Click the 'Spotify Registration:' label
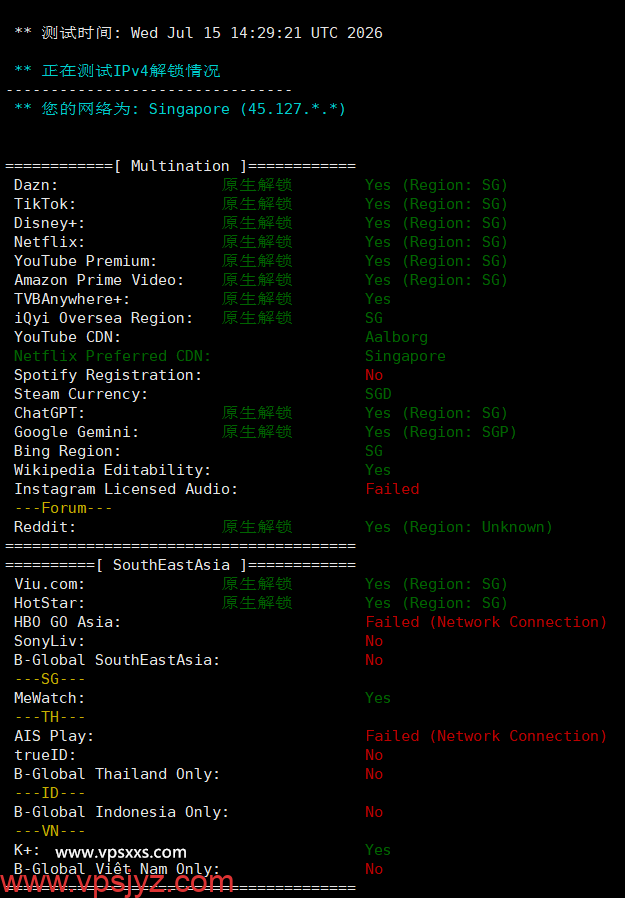 [x=108, y=375]
